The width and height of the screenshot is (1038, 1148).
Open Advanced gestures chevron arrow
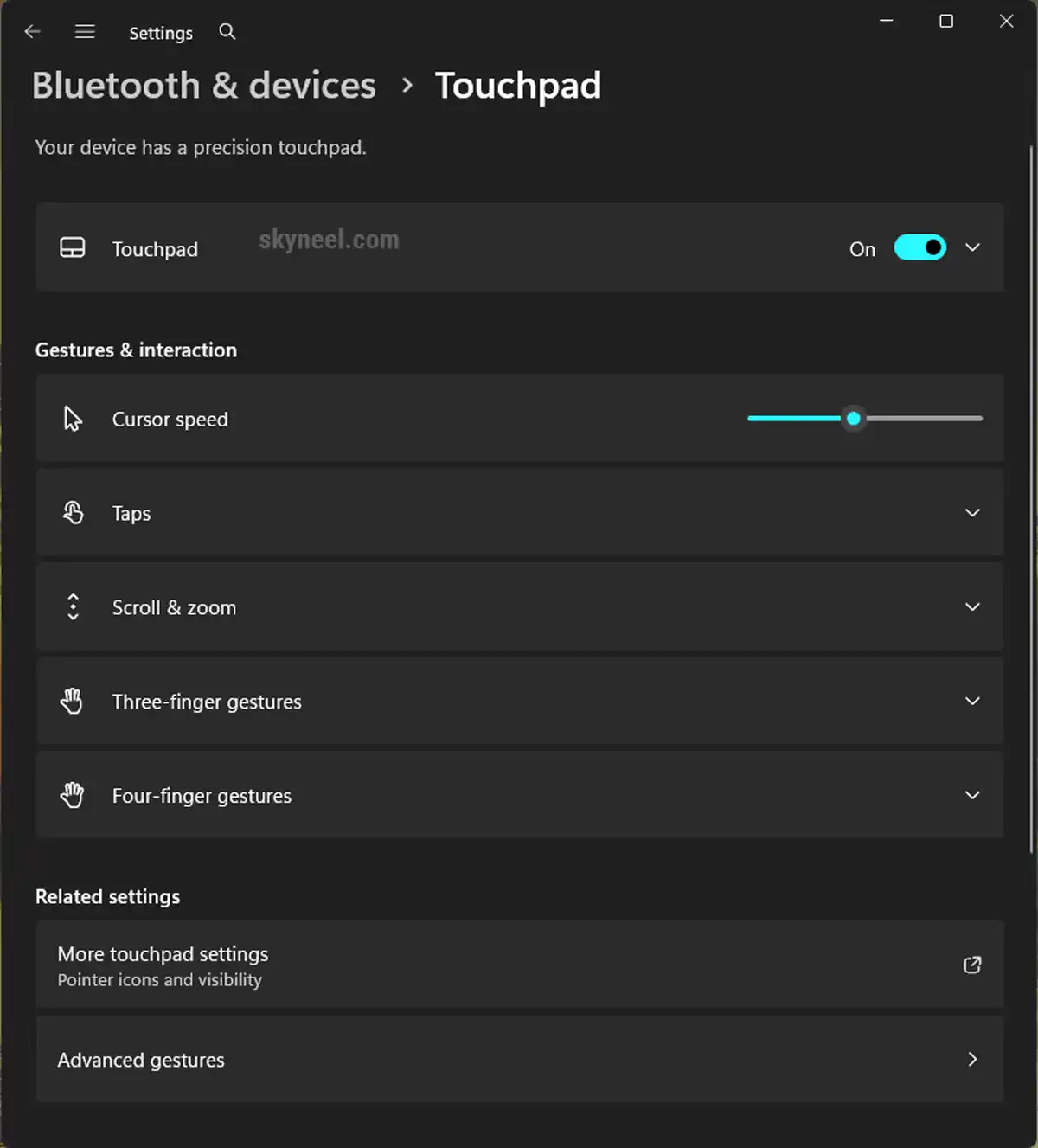pyautogui.click(x=972, y=1059)
